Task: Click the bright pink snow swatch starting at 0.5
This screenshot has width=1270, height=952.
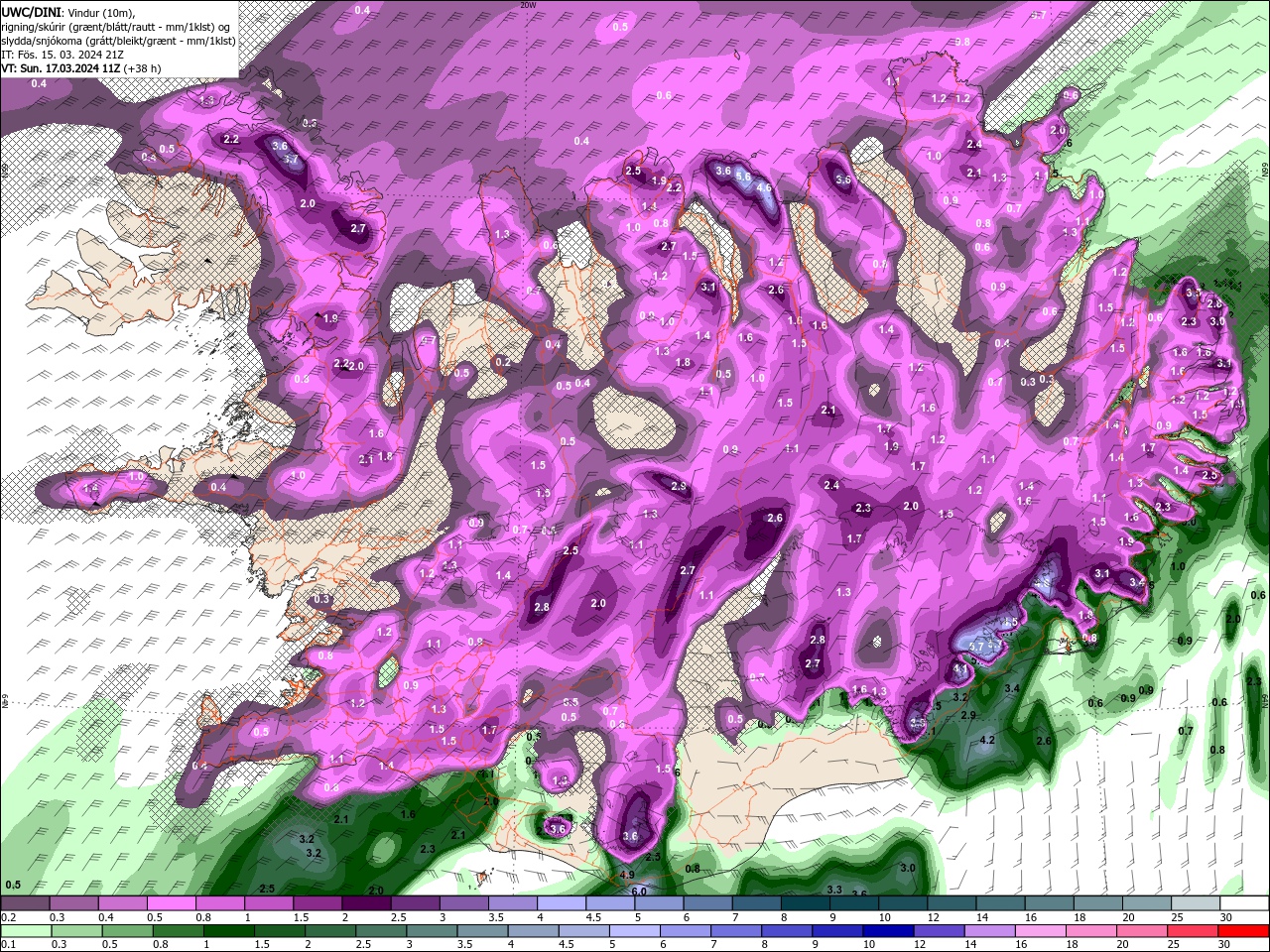Action: coord(171,903)
